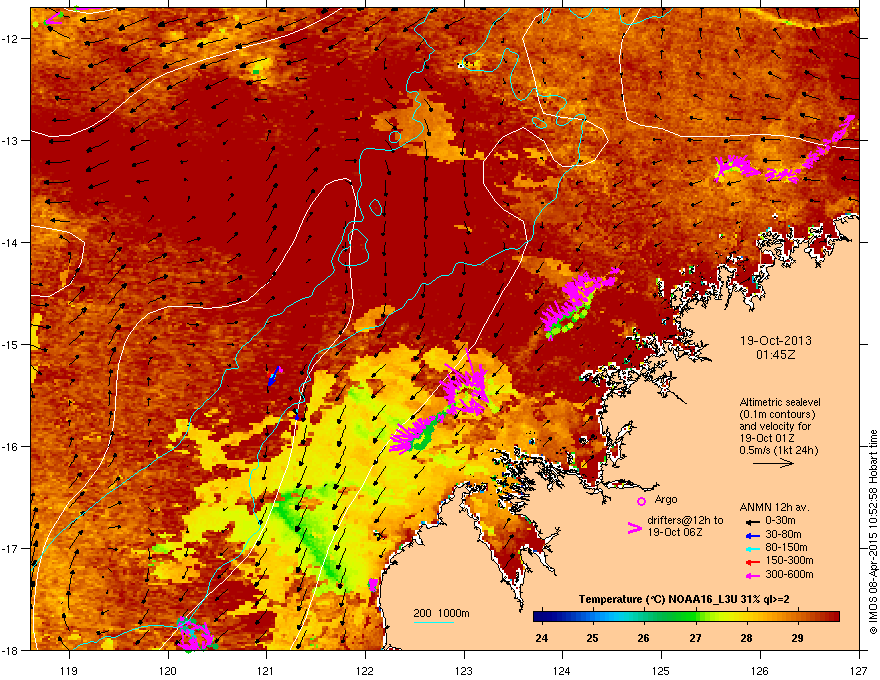The height and width of the screenshot is (680, 880).
Task: Click the cyan bathymetry line sample under 200 1000m
Action: coord(433,622)
